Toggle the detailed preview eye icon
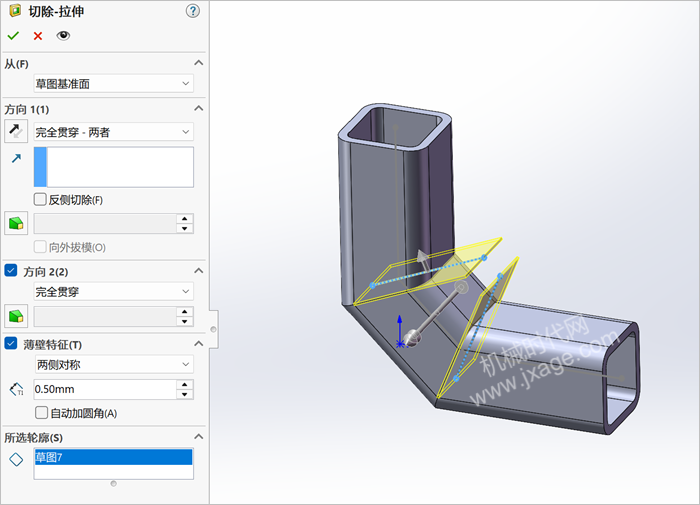700x505 pixels. (63, 35)
